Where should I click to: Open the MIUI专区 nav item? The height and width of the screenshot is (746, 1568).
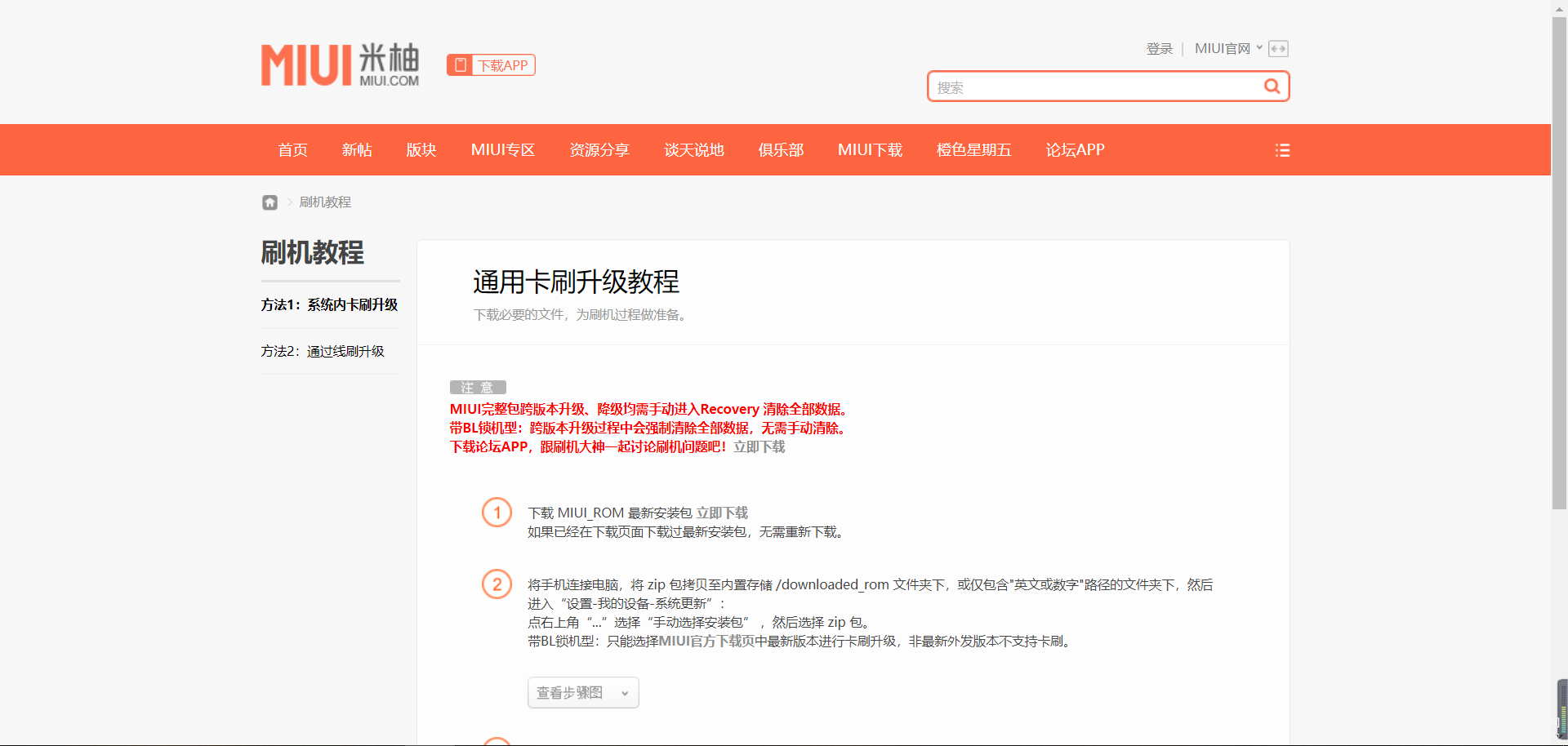[x=503, y=150]
